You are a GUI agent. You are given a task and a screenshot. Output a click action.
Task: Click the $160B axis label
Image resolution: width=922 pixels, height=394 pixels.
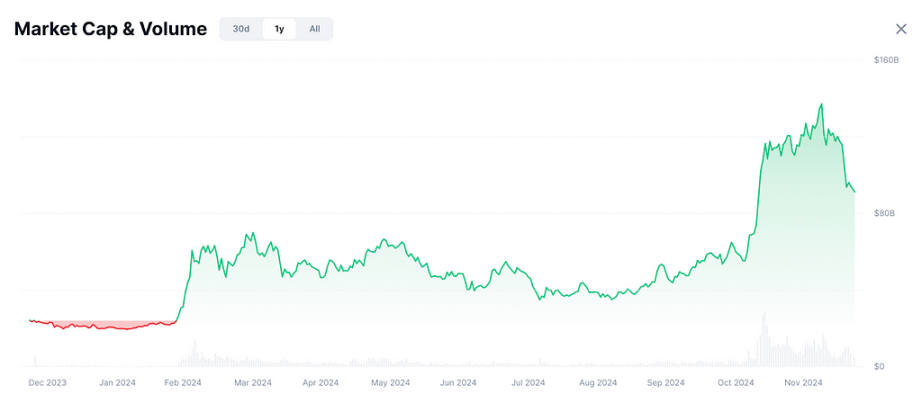[x=886, y=60]
